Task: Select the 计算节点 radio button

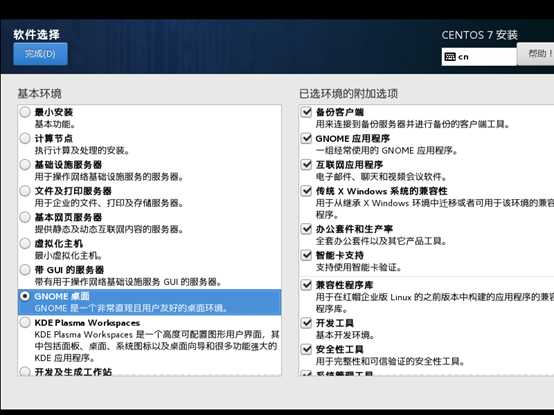Action: [x=25, y=138]
